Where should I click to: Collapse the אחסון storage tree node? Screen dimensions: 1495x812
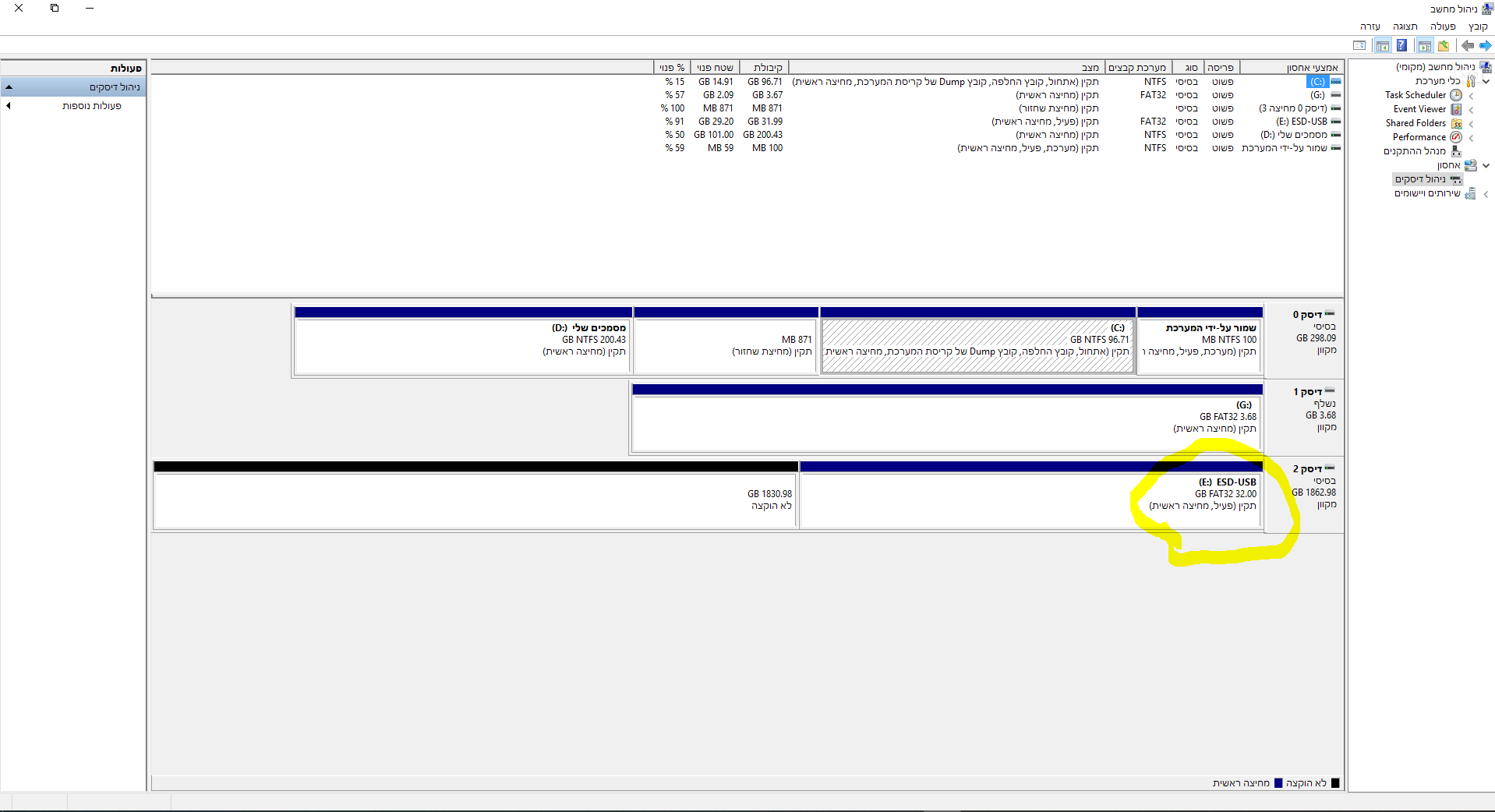pyautogui.click(x=1486, y=165)
